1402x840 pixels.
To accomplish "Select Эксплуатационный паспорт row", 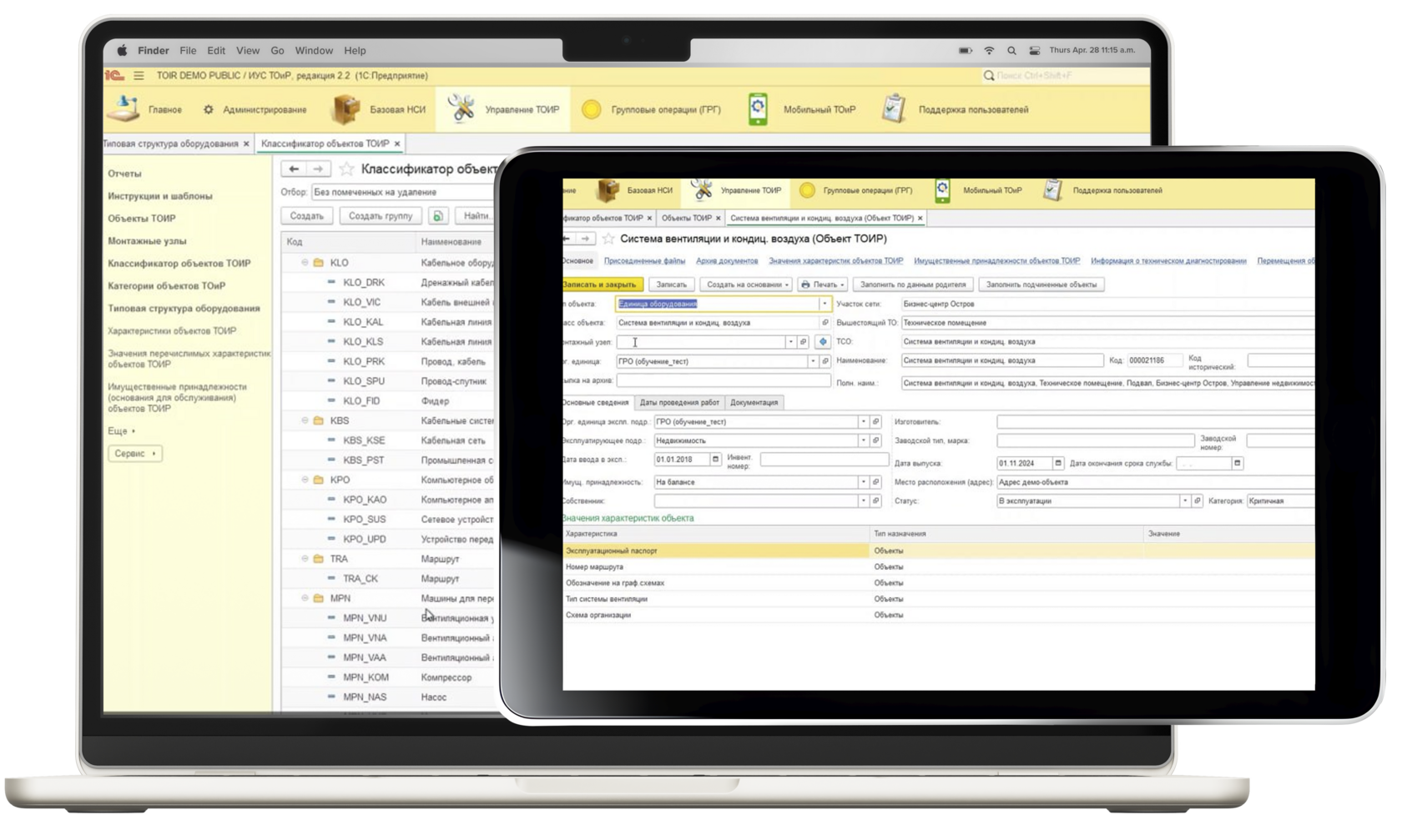I will pos(939,551).
